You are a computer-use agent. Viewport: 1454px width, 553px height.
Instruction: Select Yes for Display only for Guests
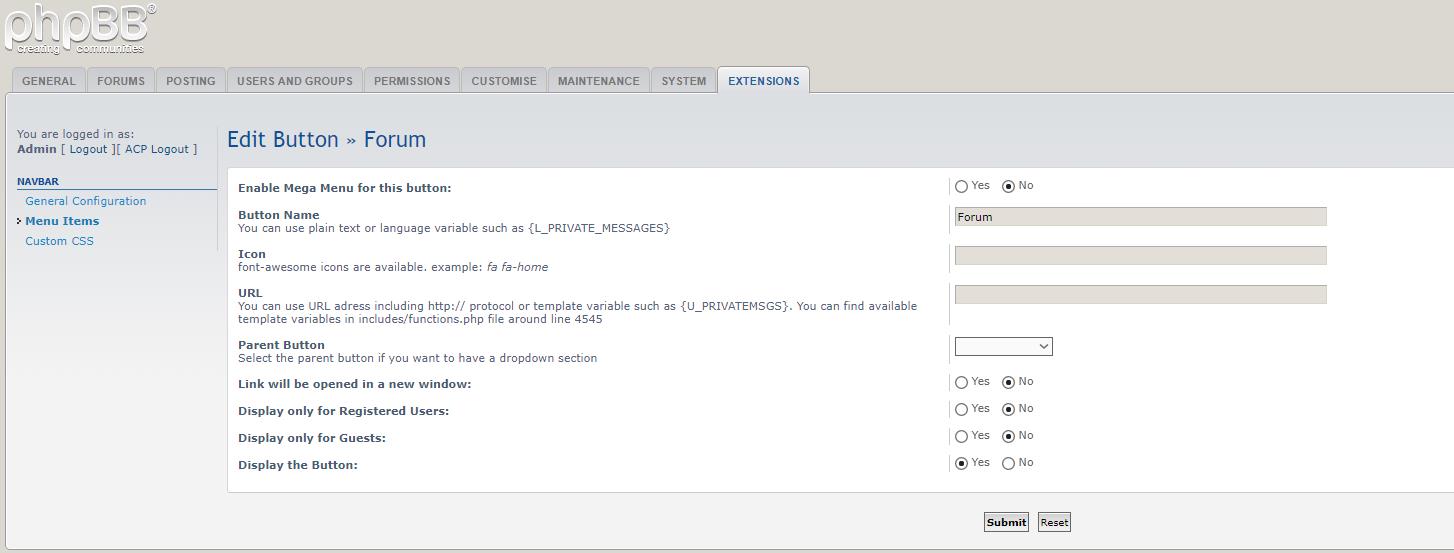962,436
